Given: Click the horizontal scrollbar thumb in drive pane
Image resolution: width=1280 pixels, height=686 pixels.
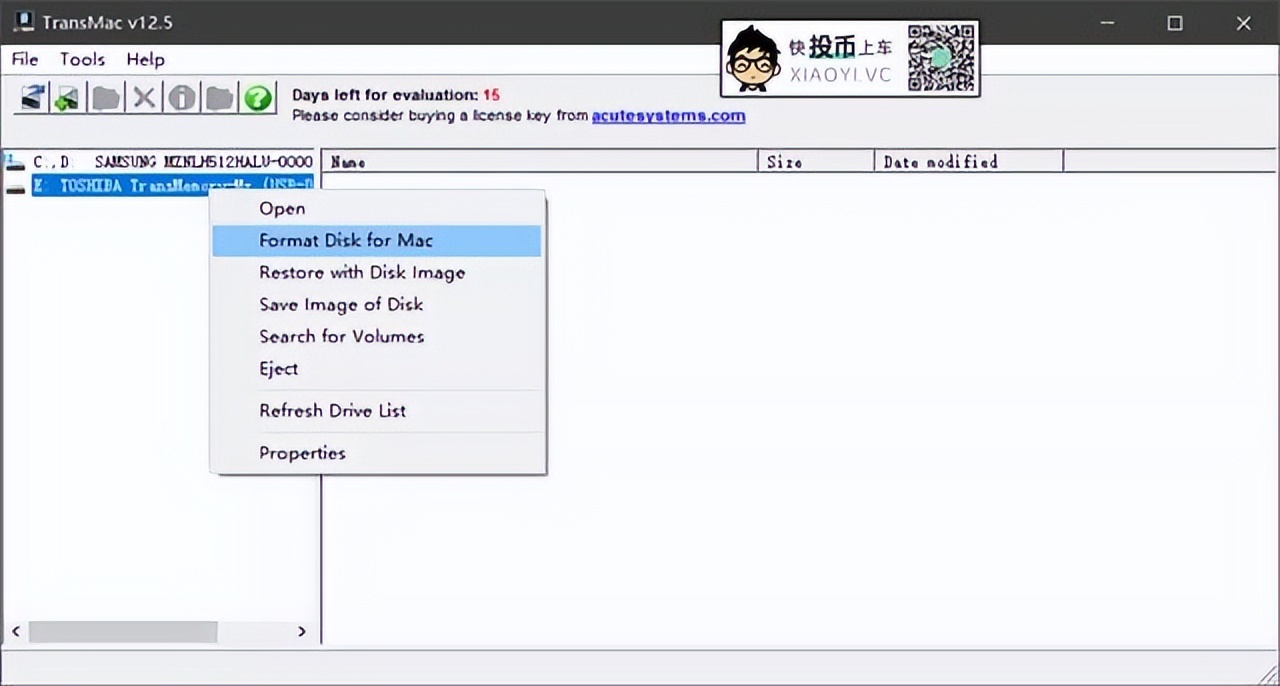Looking at the screenshot, I should point(122,632).
